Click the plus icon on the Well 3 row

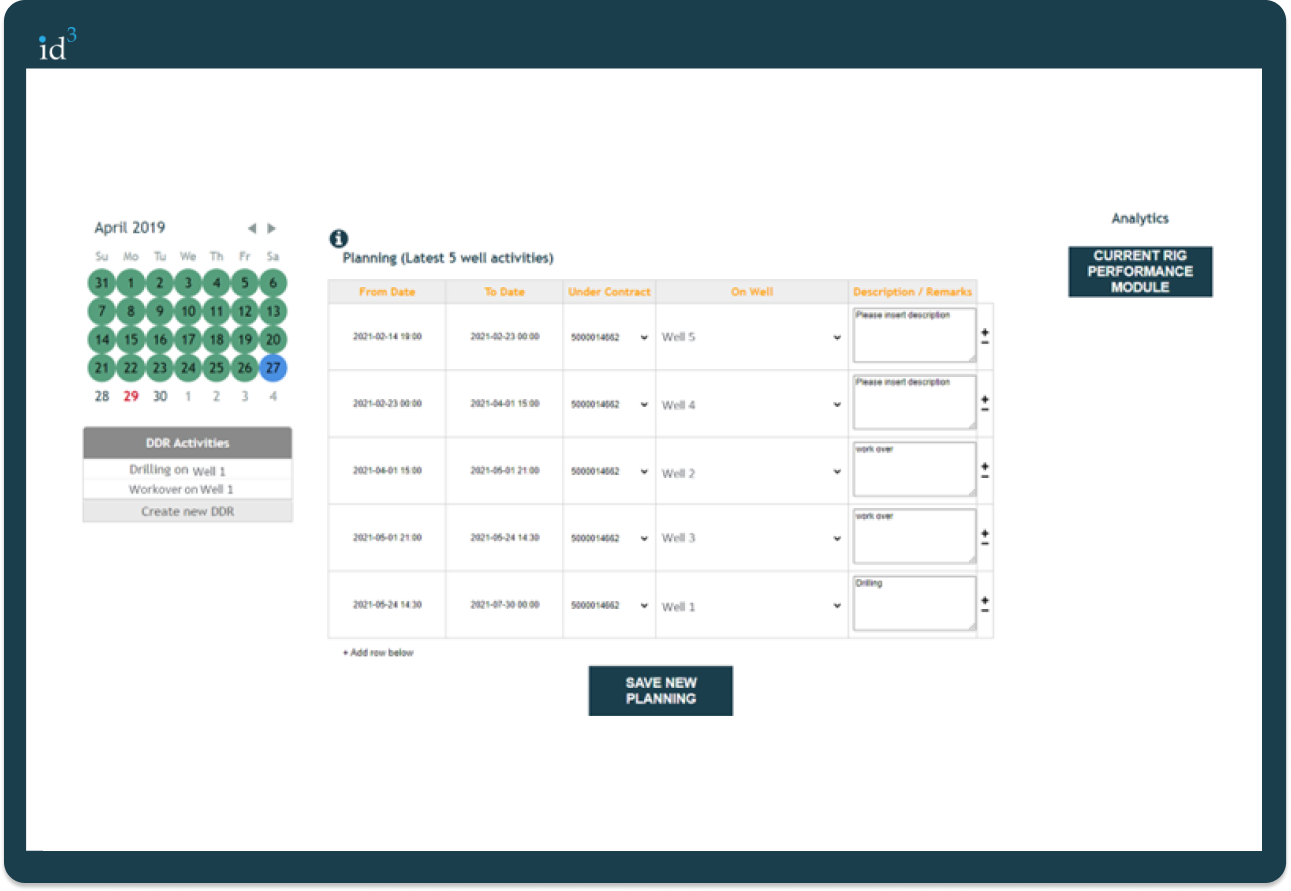click(985, 533)
